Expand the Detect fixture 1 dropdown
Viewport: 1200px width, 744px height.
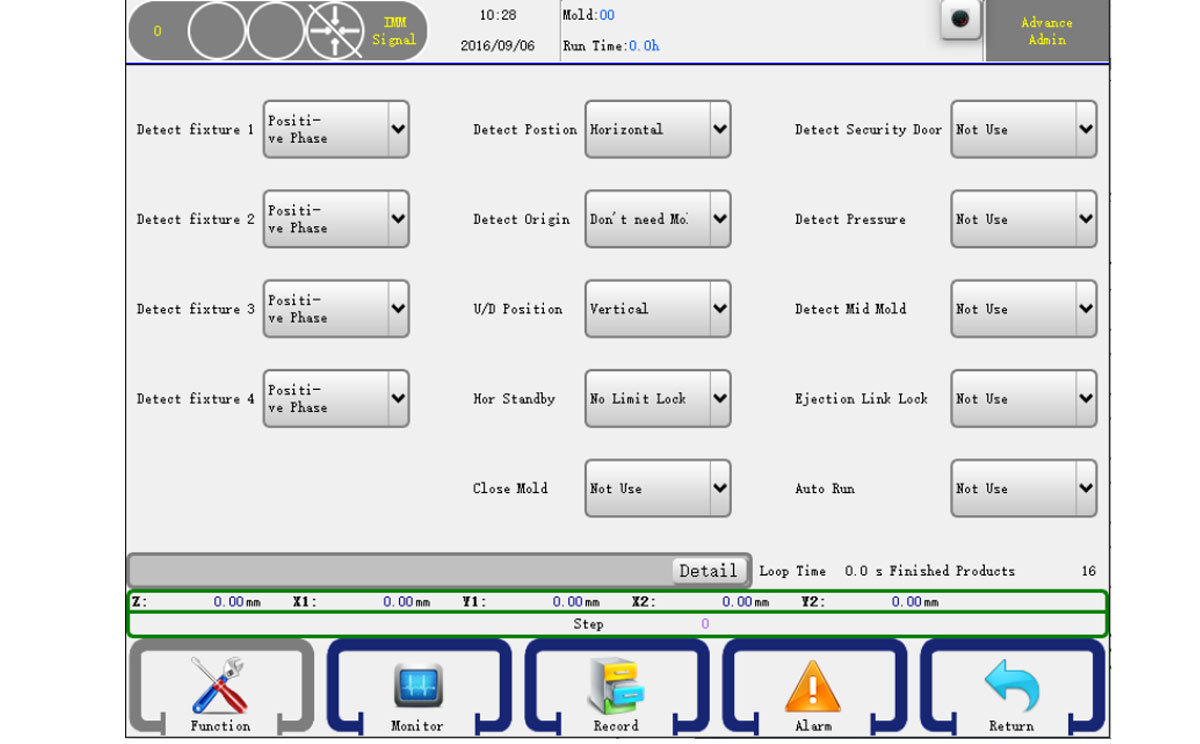(x=336, y=129)
